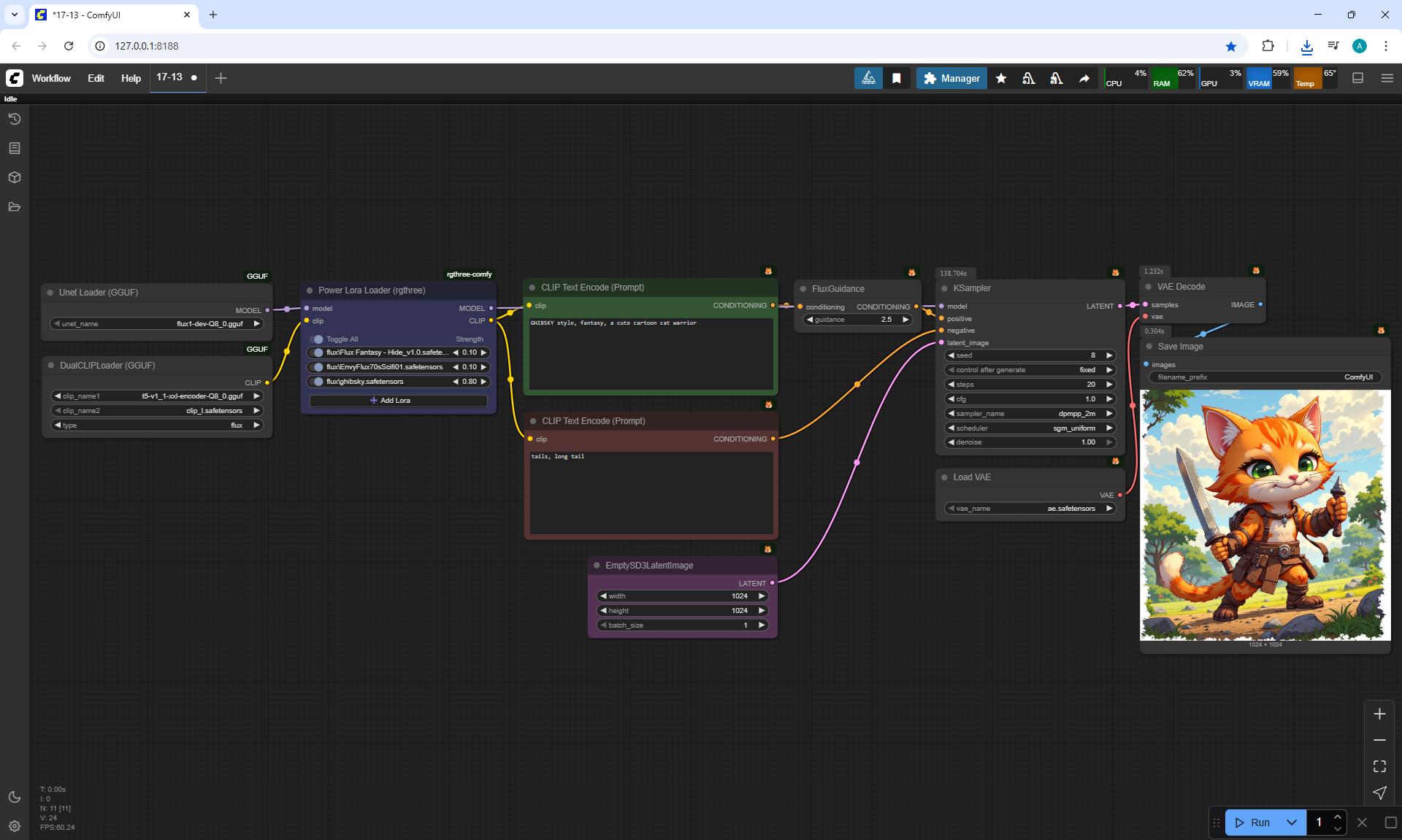This screenshot has height=840, width=1402.
Task: Open the sampler_name dpmpp_2m selector
Action: 1030,414
